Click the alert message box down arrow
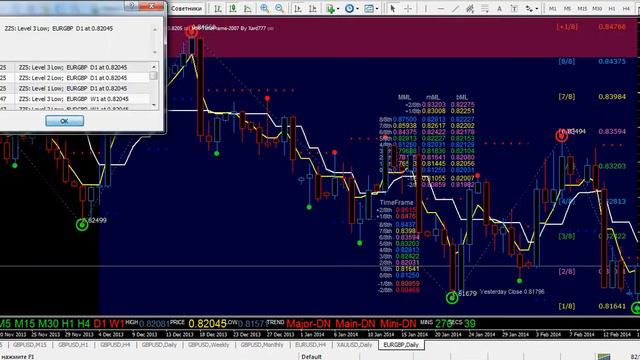Viewport: 640px width, 360px height. (x=155, y=52)
